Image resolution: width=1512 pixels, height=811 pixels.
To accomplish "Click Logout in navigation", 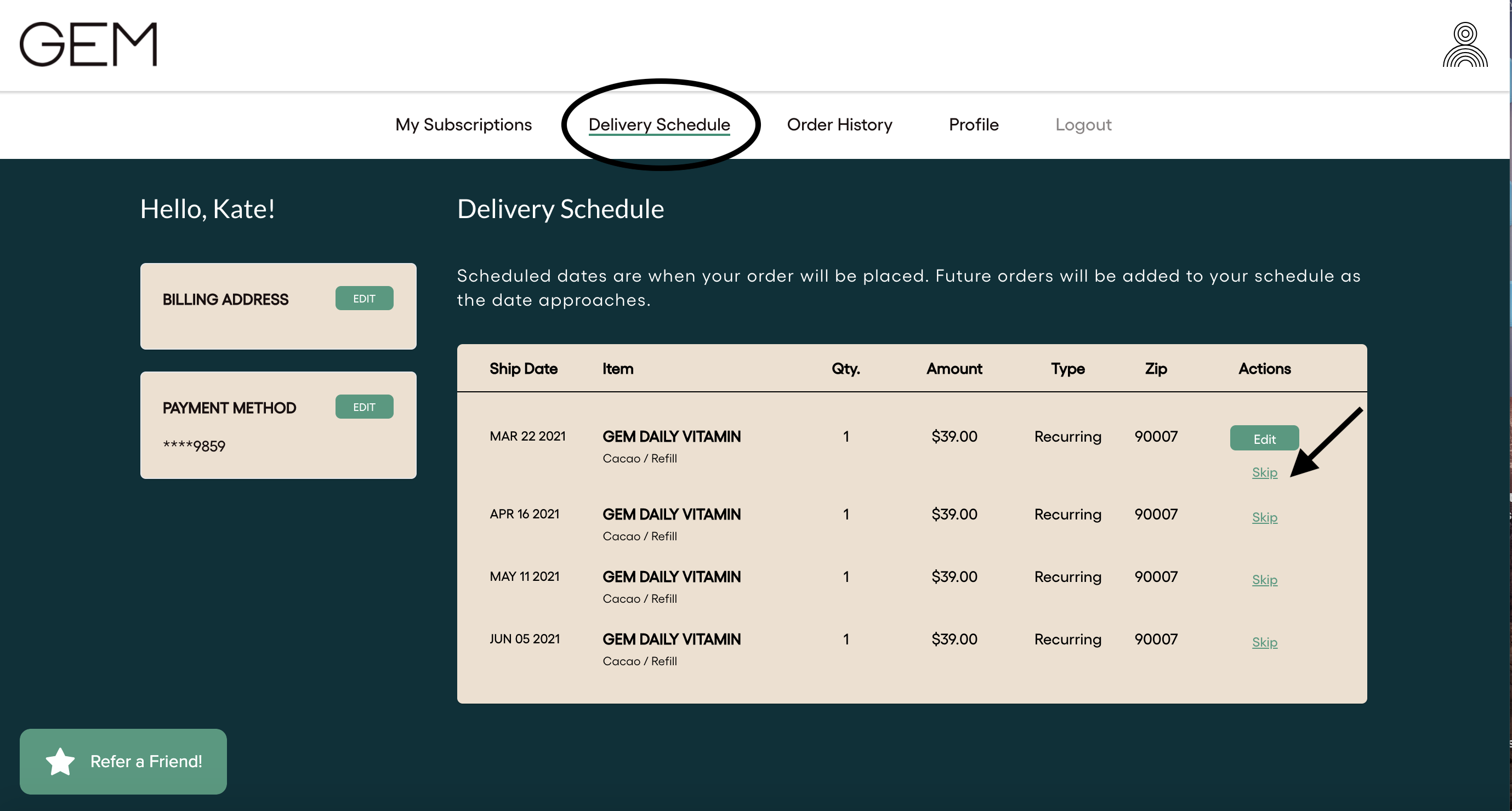I will pyautogui.click(x=1083, y=124).
